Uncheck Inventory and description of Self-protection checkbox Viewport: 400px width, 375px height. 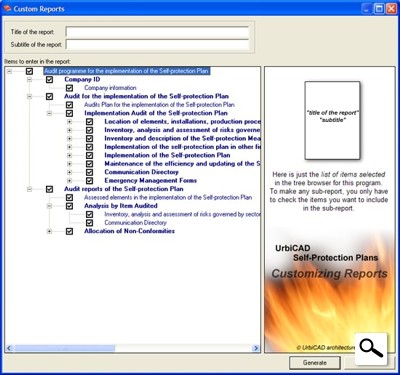tap(89, 139)
